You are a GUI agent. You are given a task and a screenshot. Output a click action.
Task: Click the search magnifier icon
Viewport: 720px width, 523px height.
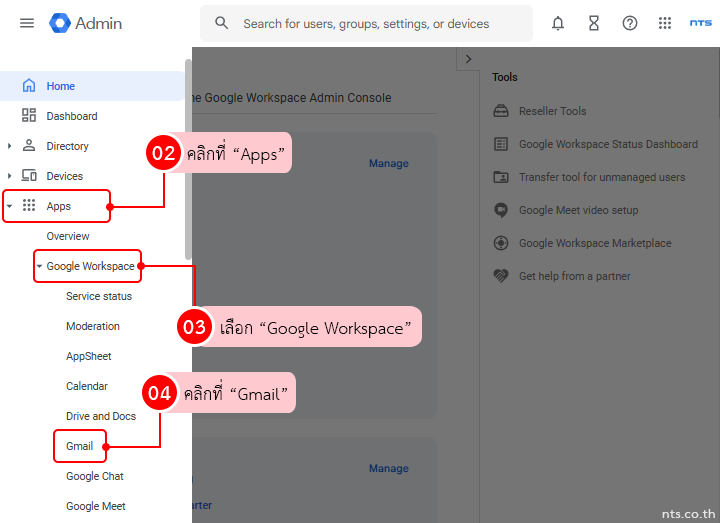(221, 23)
